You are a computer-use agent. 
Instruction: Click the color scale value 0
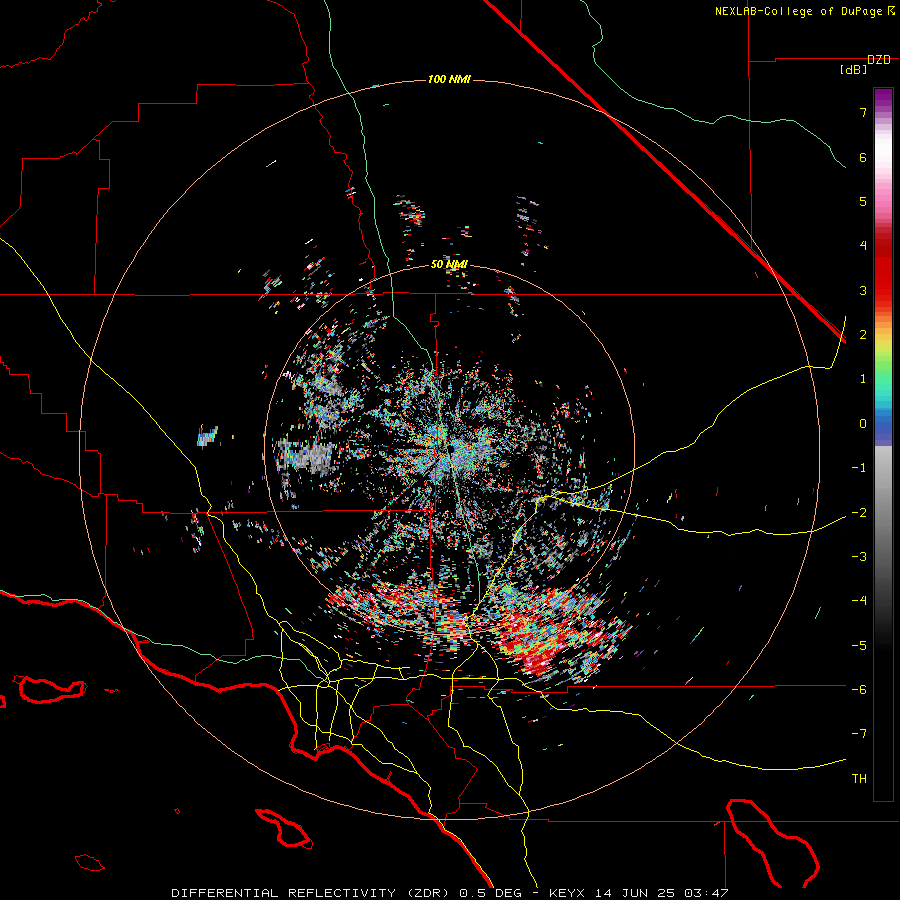tap(863, 424)
